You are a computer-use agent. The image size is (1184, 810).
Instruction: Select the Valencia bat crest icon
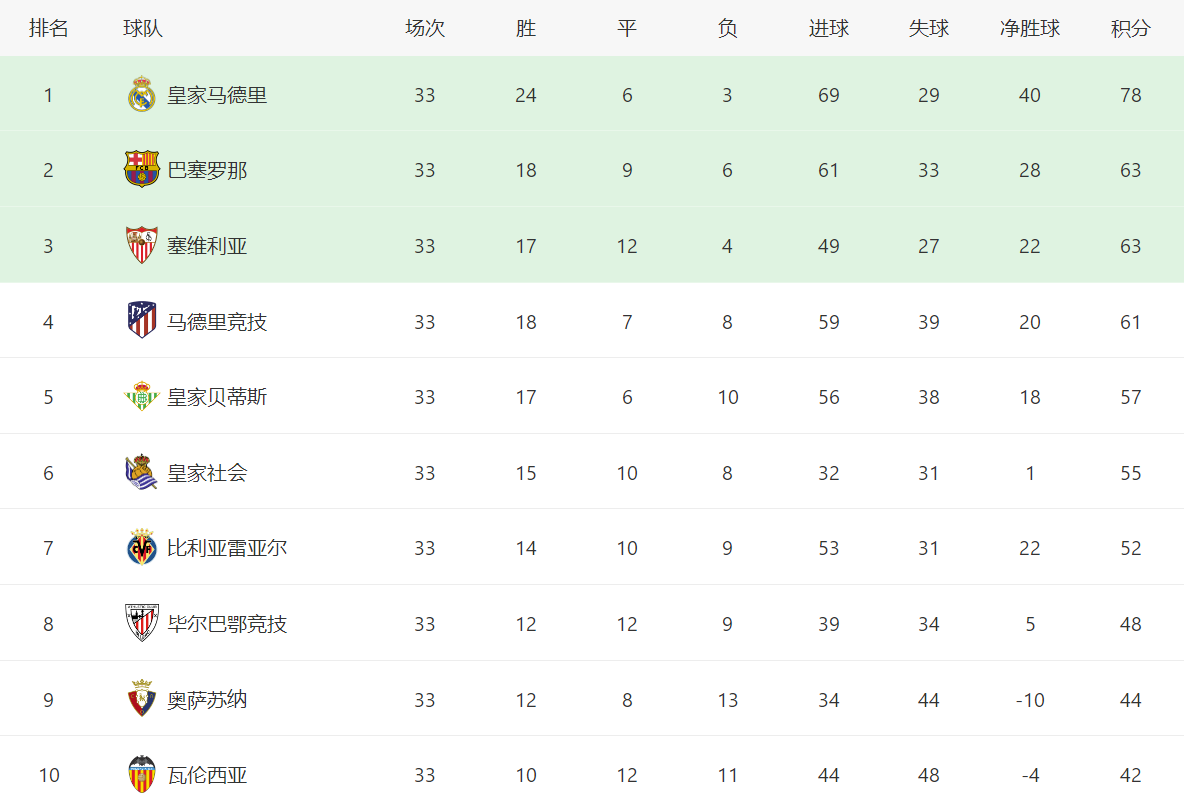(x=141, y=775)
